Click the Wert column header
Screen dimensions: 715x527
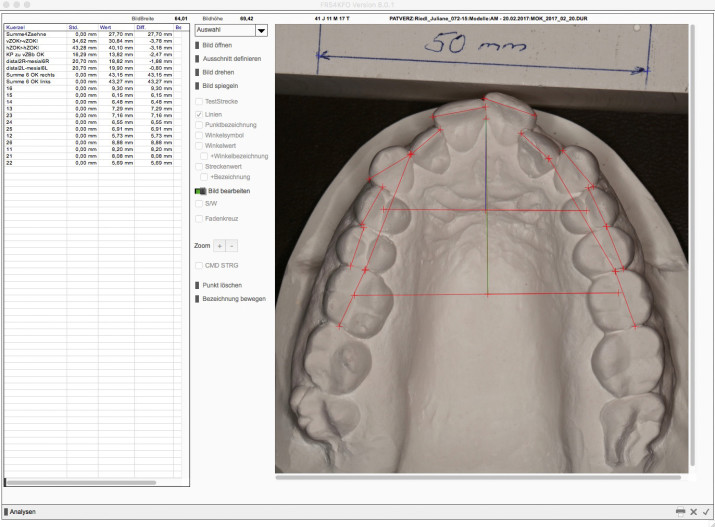click(116, 27)
